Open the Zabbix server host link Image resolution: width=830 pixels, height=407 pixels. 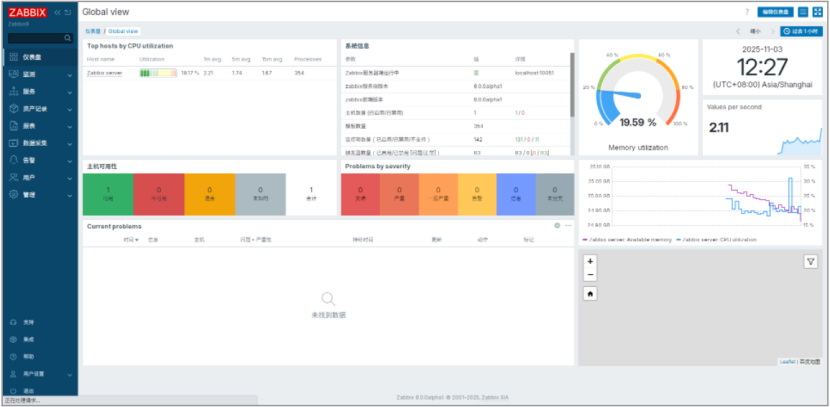click(105, 73)
